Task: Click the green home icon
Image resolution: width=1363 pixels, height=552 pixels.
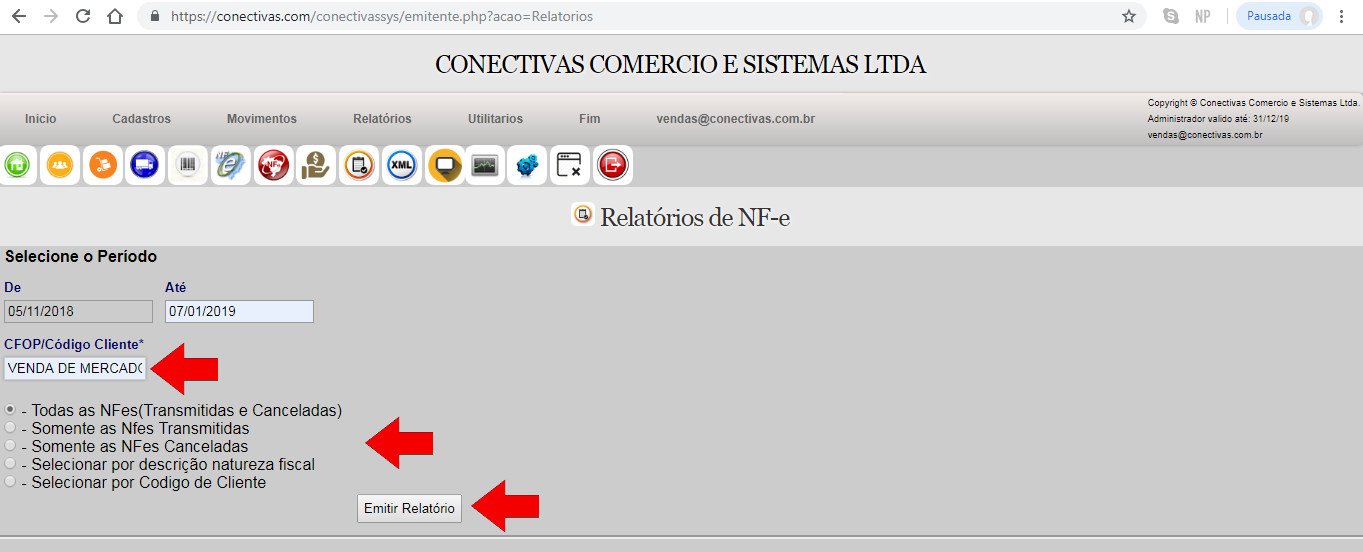Action: (18, 165)
